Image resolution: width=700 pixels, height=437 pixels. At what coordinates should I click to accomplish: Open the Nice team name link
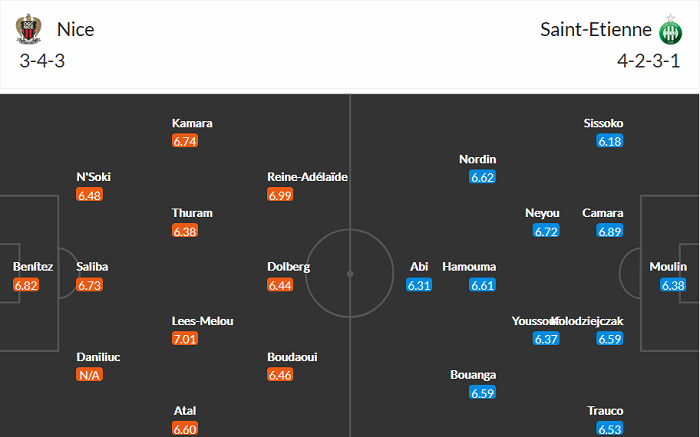click(76, 30)
